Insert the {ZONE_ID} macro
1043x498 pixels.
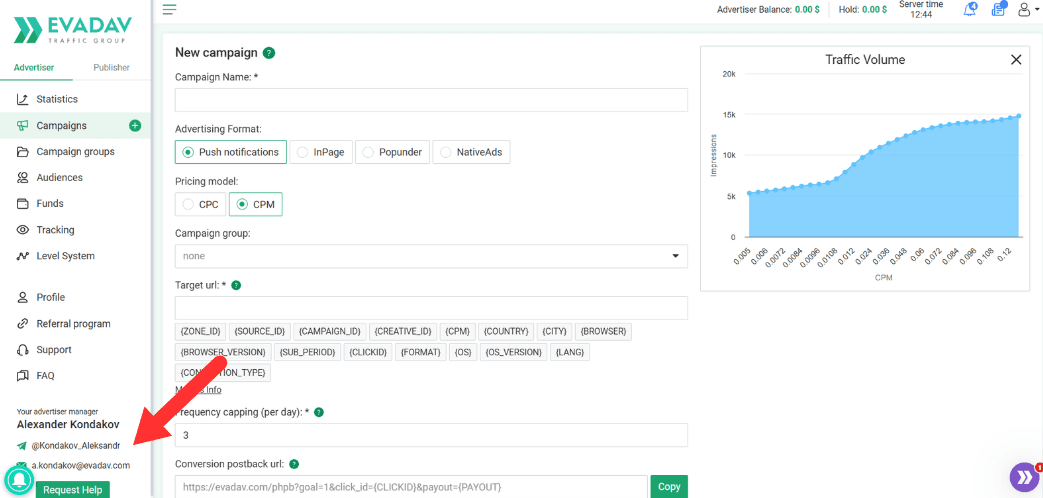[200, 331]
